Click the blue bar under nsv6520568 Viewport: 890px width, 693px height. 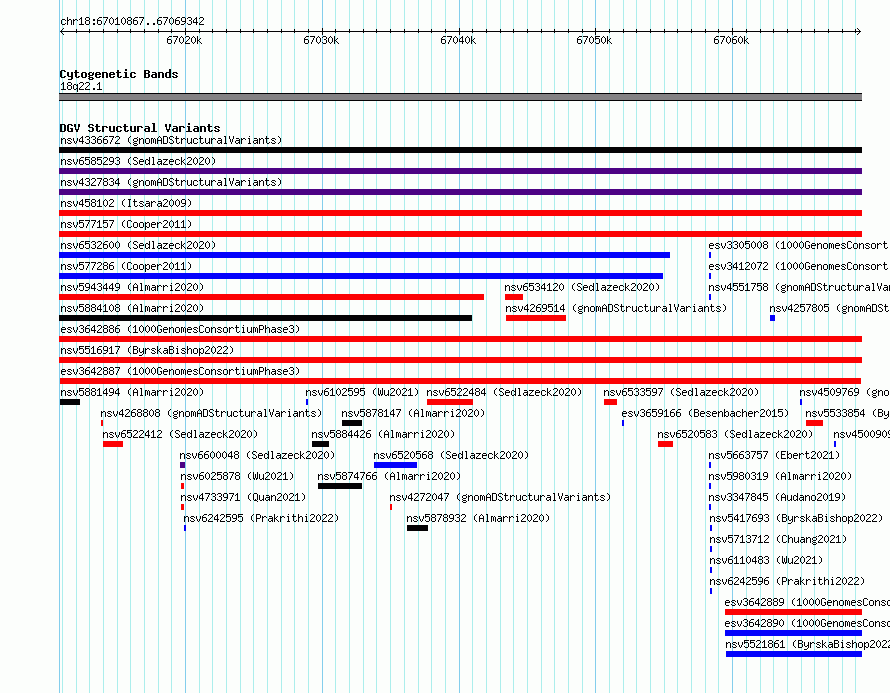[x=396, y=465]
